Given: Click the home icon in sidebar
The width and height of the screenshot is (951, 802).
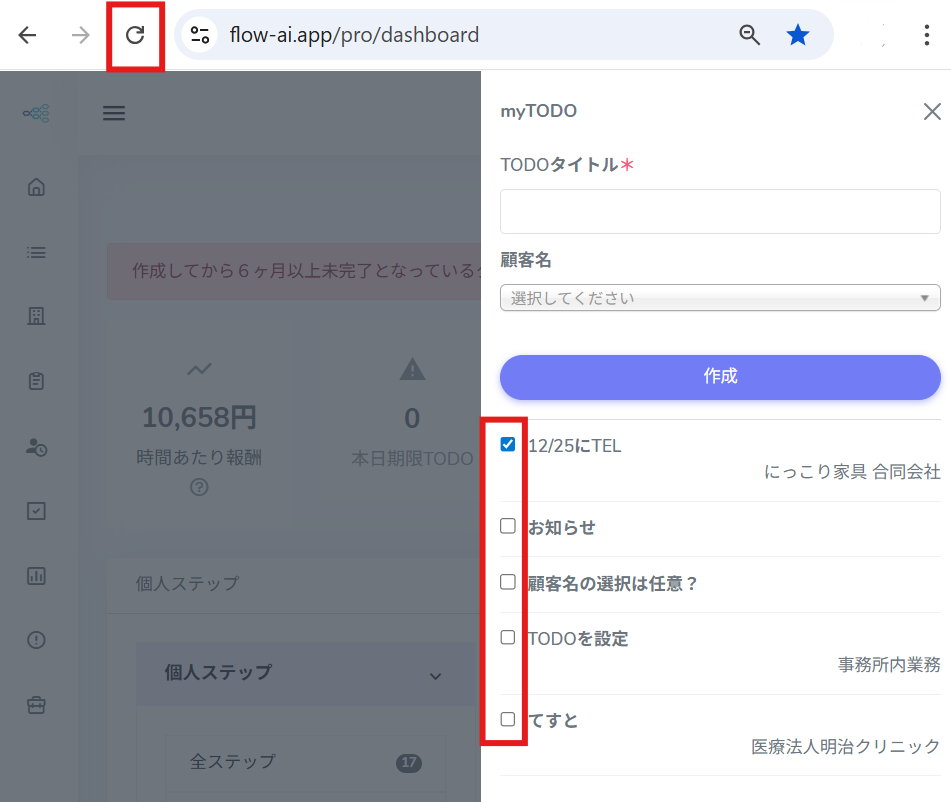Looking at the screenshot, I should (37, 187).
